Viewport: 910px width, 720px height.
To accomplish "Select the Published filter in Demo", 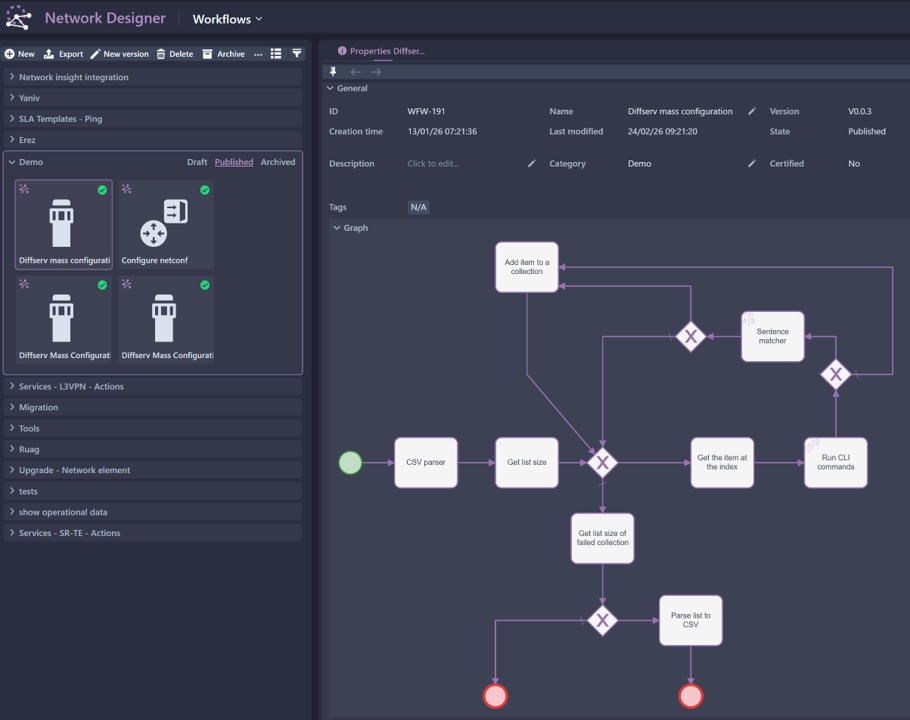I will [x=234, y=162].
